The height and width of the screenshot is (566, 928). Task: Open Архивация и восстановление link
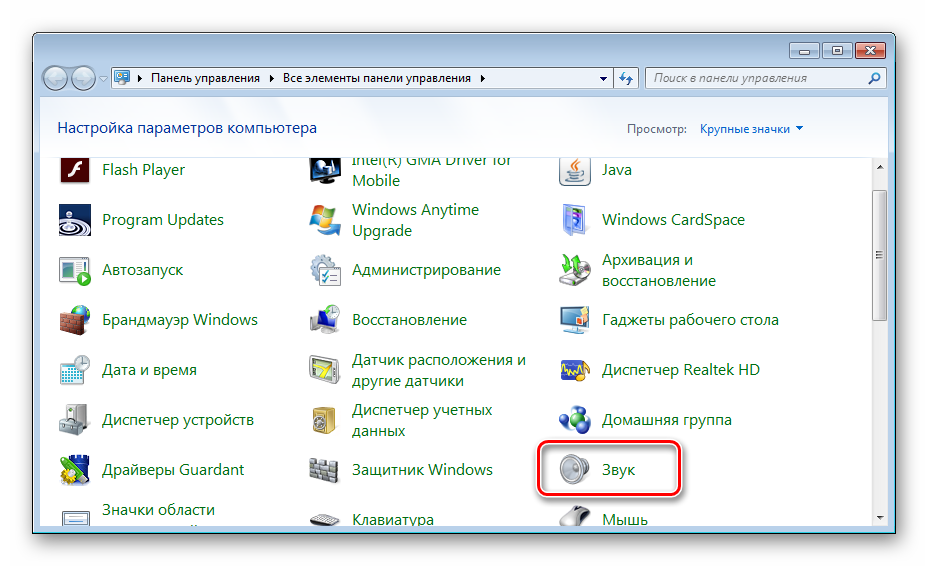click(659, 270)
